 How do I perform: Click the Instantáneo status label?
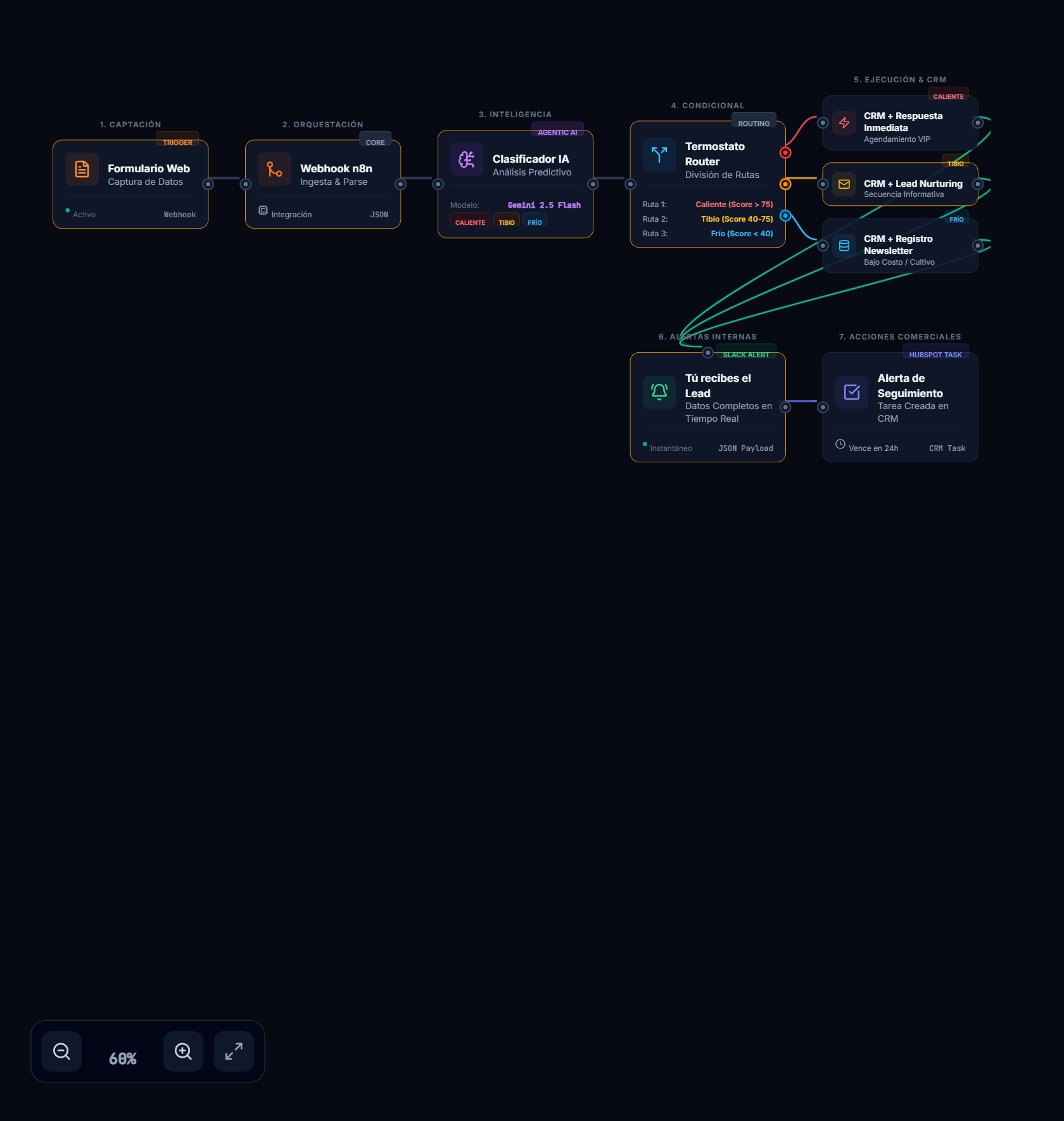click(x=671, y=448)
